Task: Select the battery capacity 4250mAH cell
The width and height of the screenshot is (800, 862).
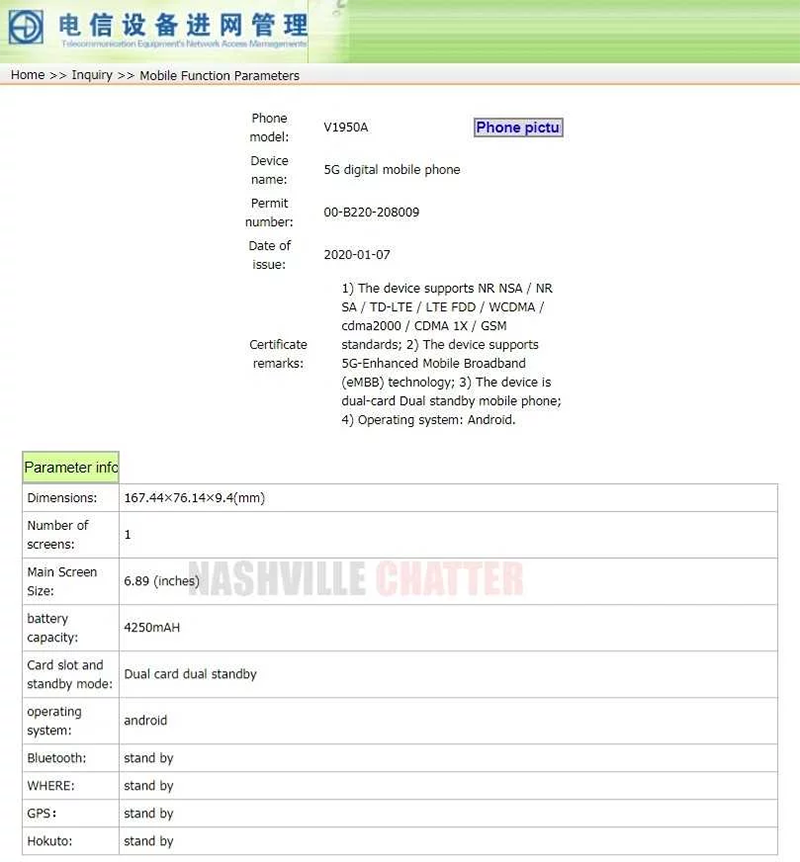Action: 152,628
